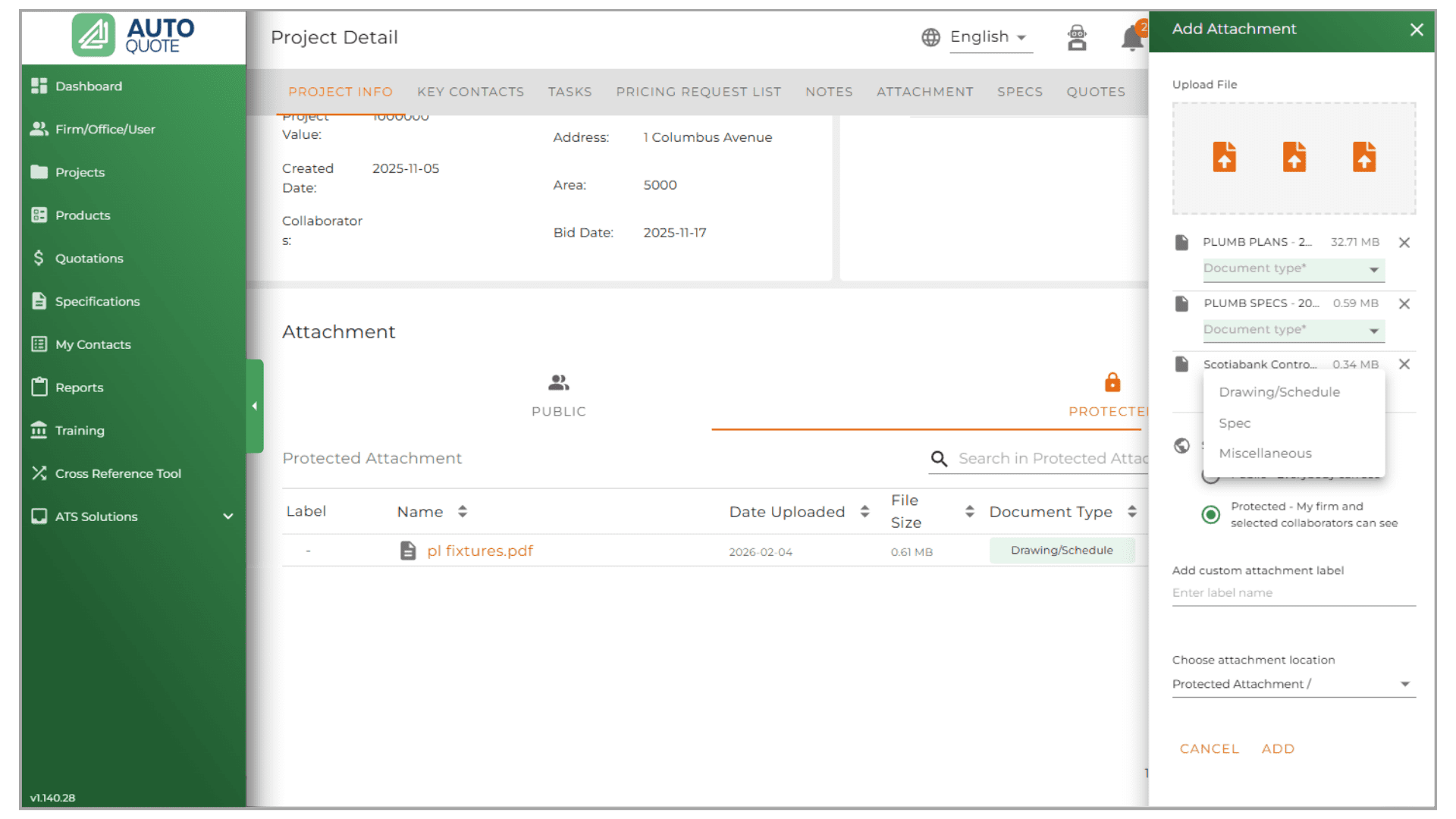Switch to PRICING REQUEST LIST tab
Image resolution: width=1456 pixels, height=819 pixels.
coord(698,92)
